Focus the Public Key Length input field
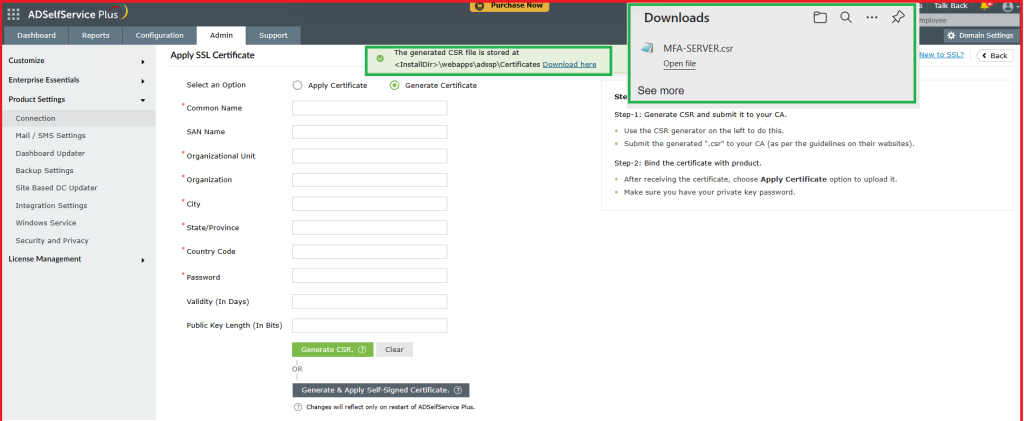 370,325
